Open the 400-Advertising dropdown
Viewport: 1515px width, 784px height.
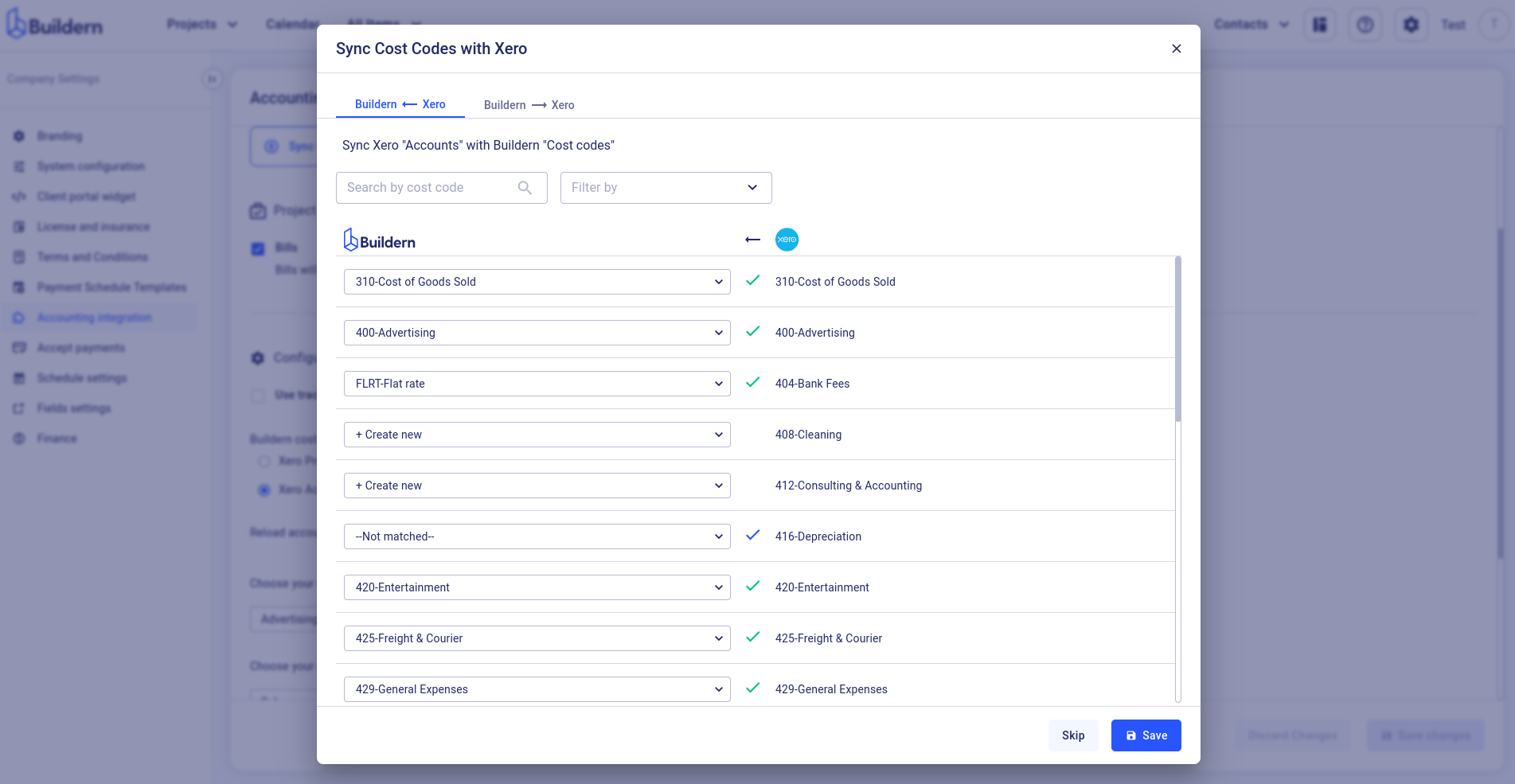537,333
